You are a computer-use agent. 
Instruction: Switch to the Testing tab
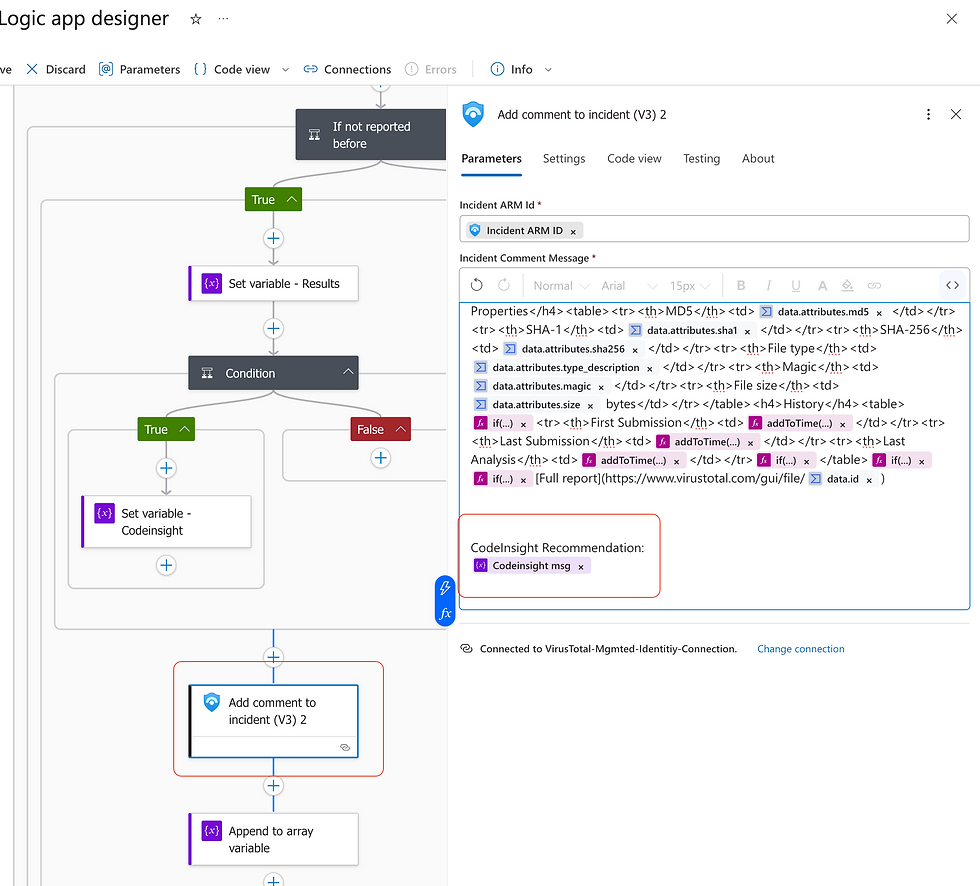tap(701, 159)
